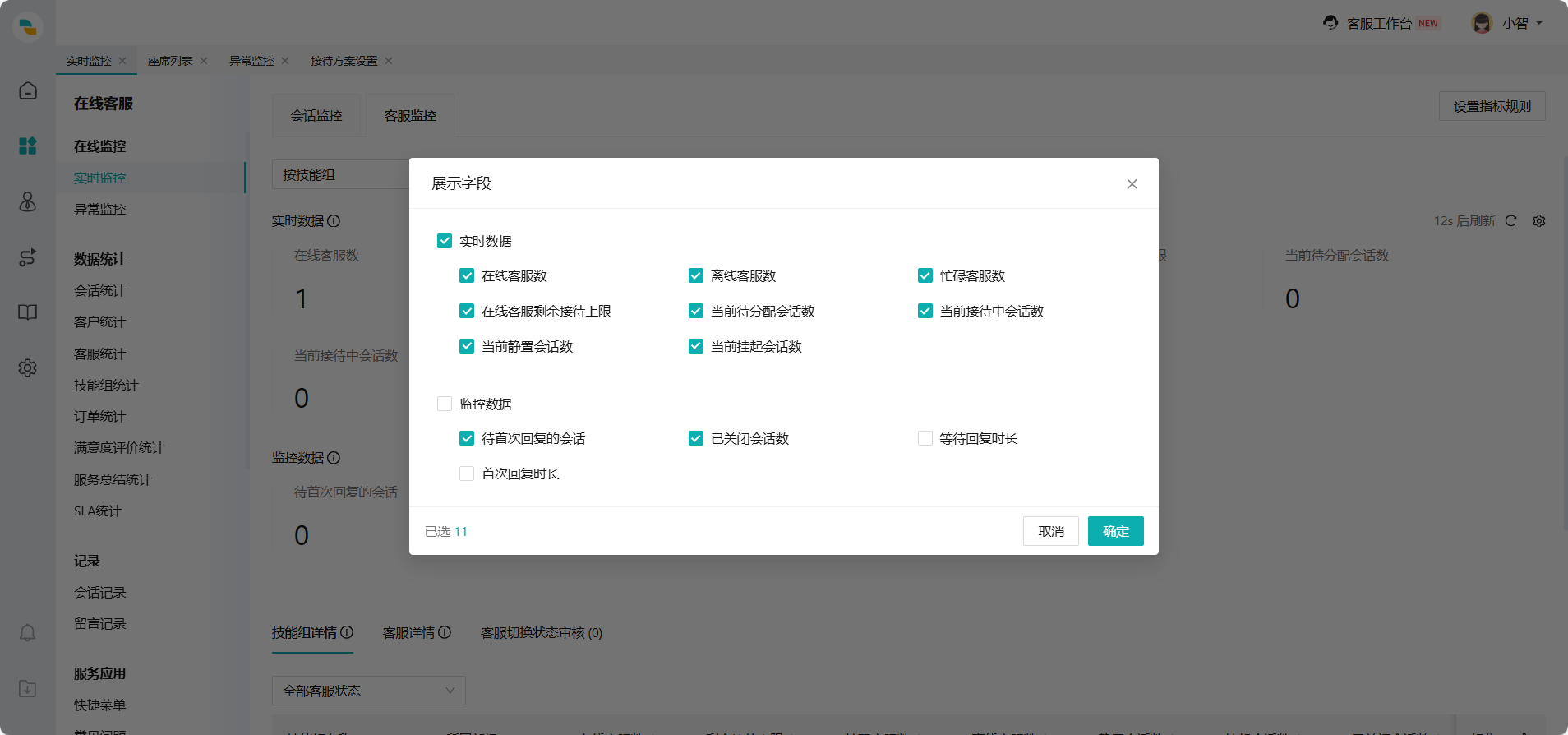Click the 设置指标规则 button
This screenshot has width=1568, height=735.
1492,106
